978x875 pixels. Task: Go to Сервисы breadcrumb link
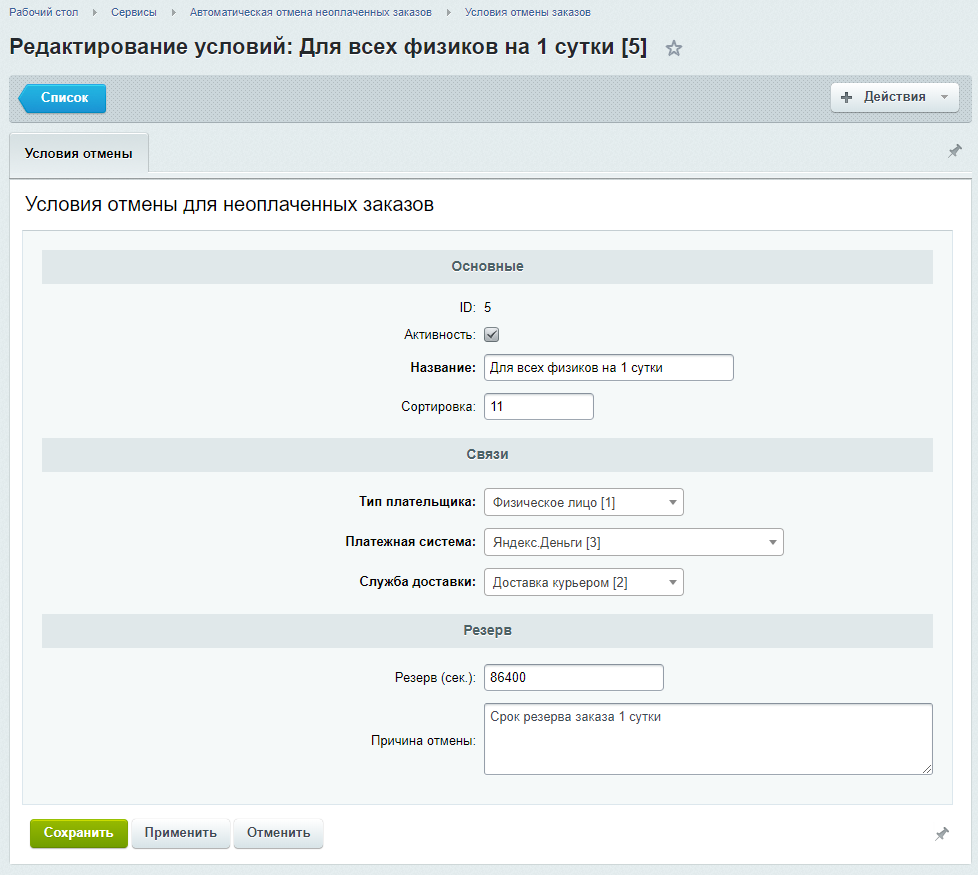[x=133, y=12]
